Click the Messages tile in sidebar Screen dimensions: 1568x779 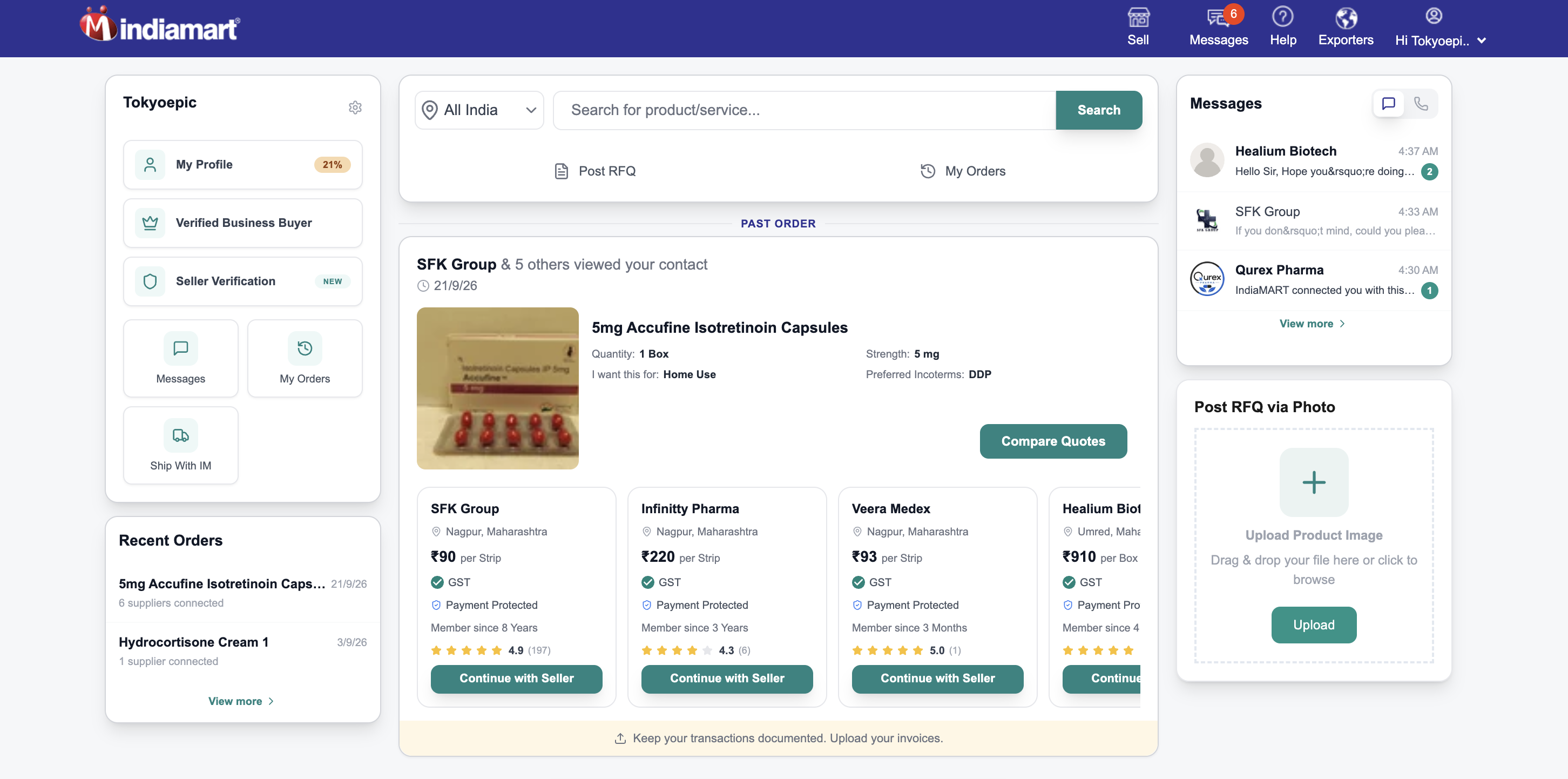181,359
